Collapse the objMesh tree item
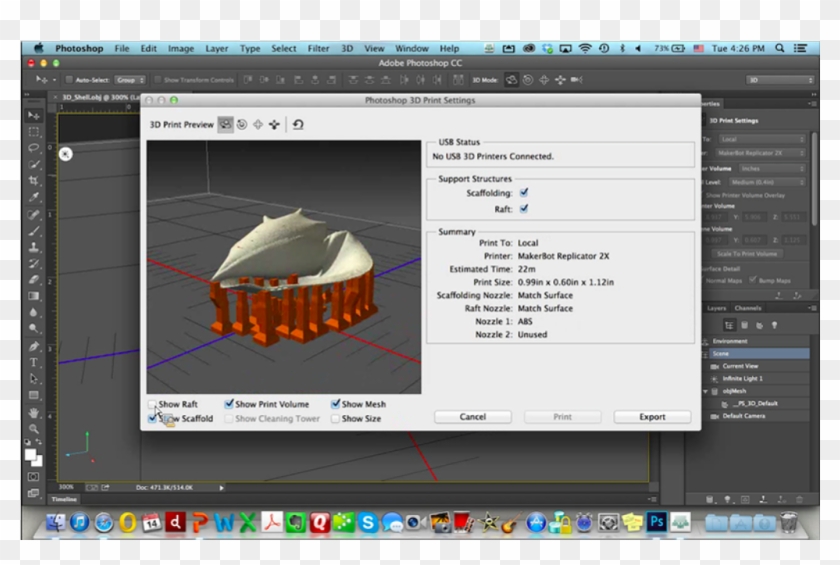The height and width of the screenshot is (565, 840). tap(706, 391)
